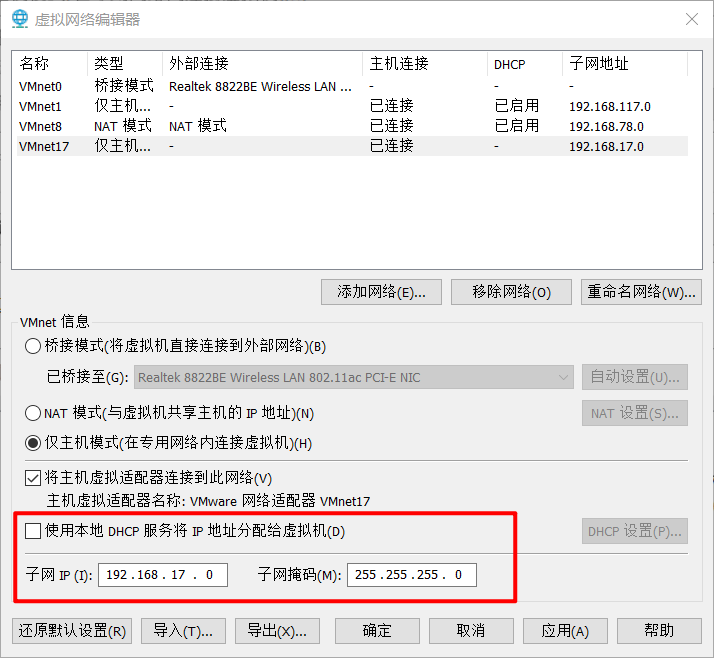Close the virtual network editor window
714x658 pixels.
[691, 19]
